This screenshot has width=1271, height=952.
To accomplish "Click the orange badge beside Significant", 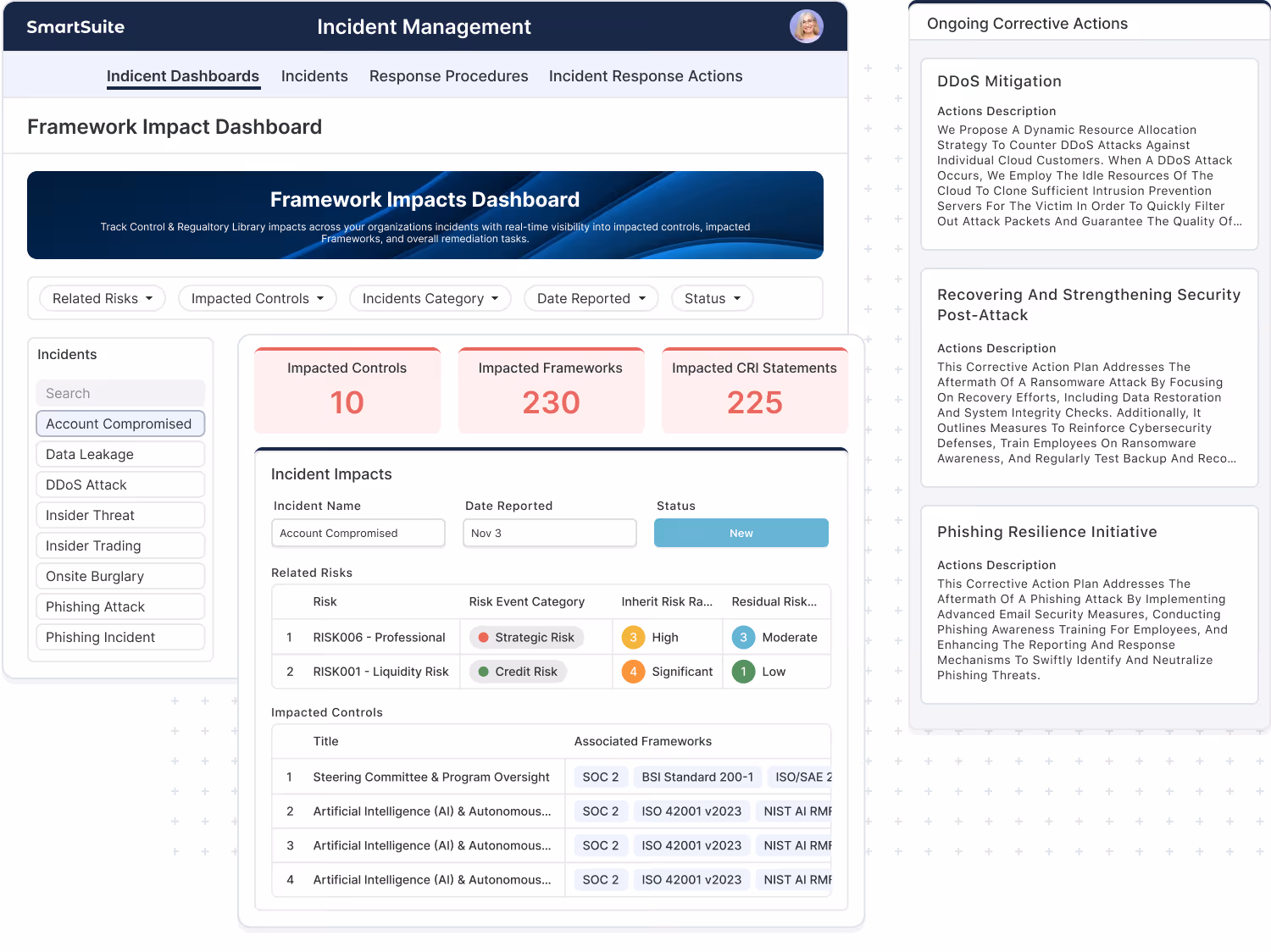I will (x=633, y=672).
